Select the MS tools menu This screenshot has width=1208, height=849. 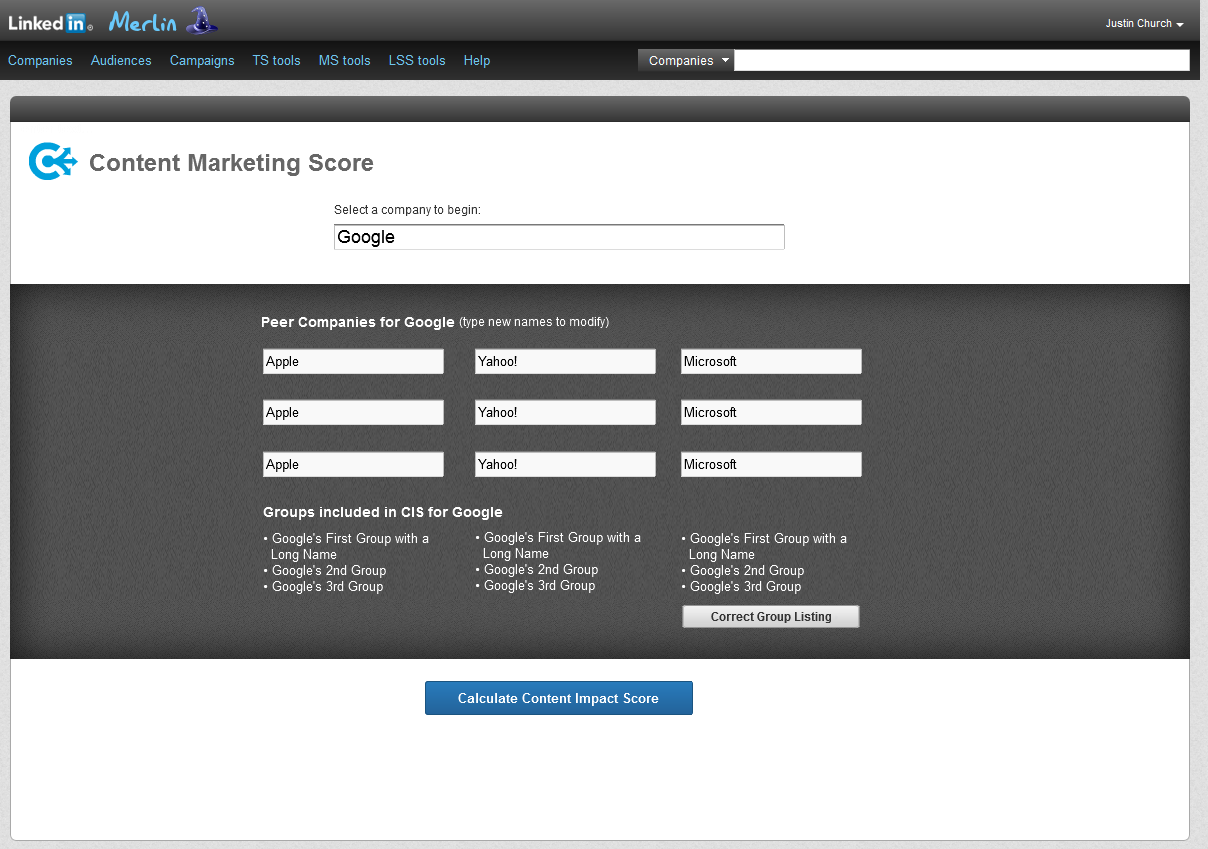(x=344, y=61)
